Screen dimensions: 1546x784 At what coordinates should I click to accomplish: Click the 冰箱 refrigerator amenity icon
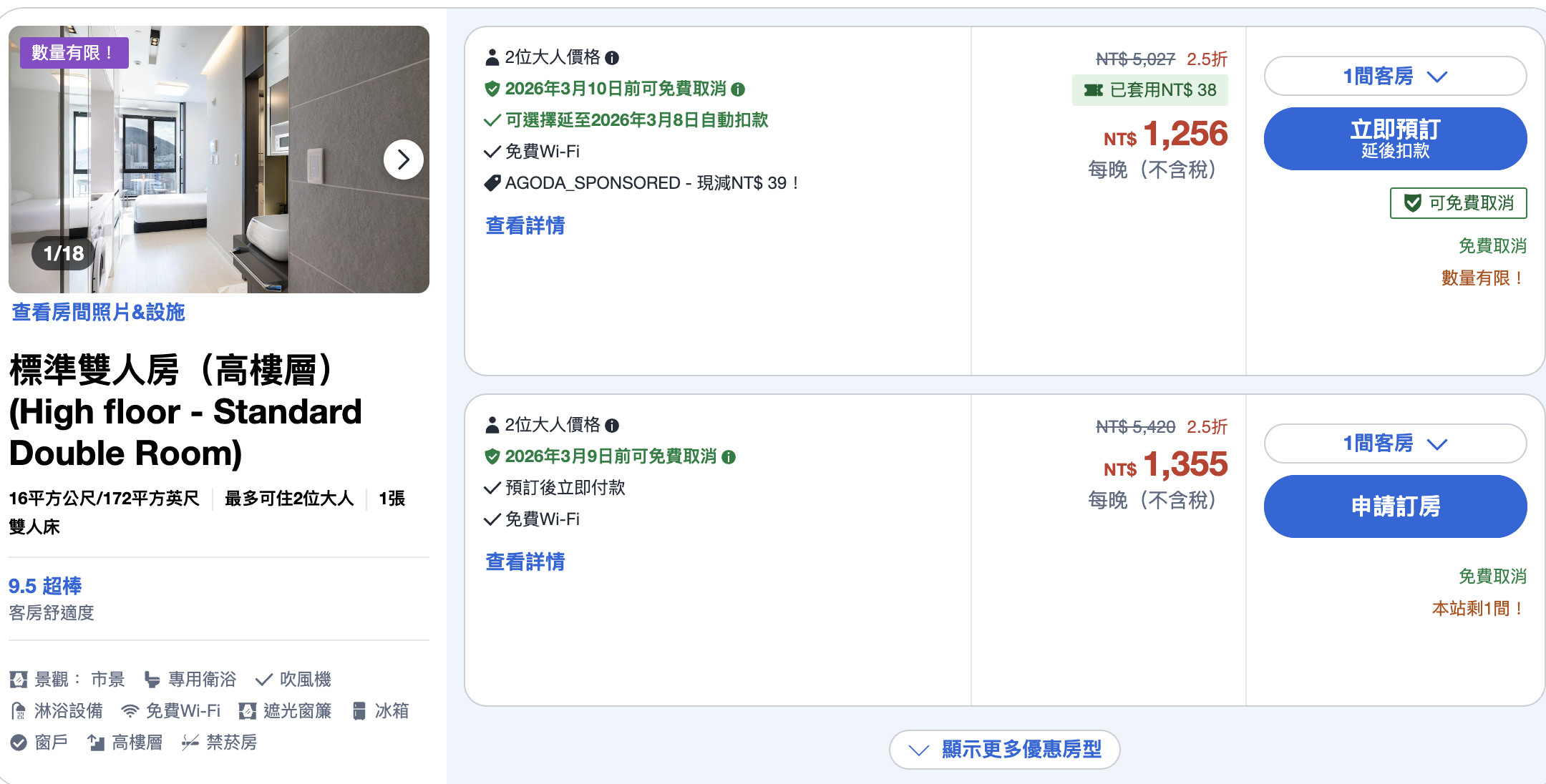point(359,710)
